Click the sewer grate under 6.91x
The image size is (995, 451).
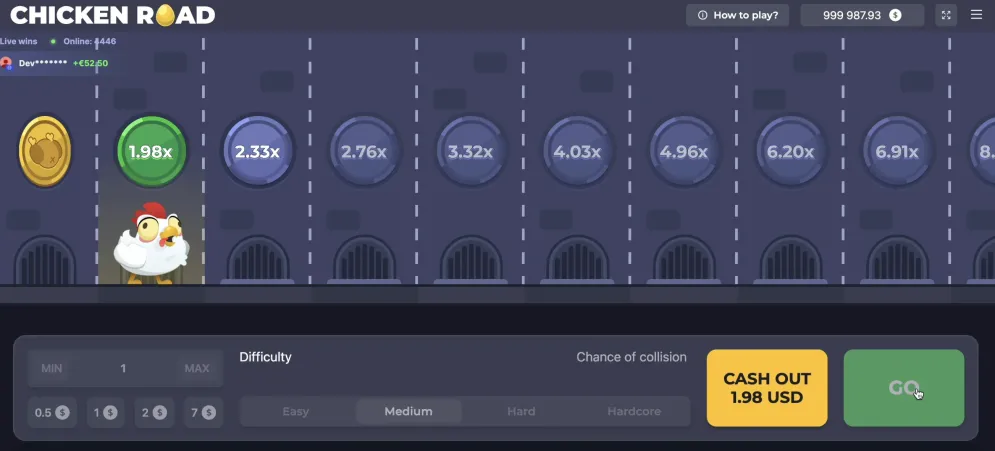(x=897, y=259)
